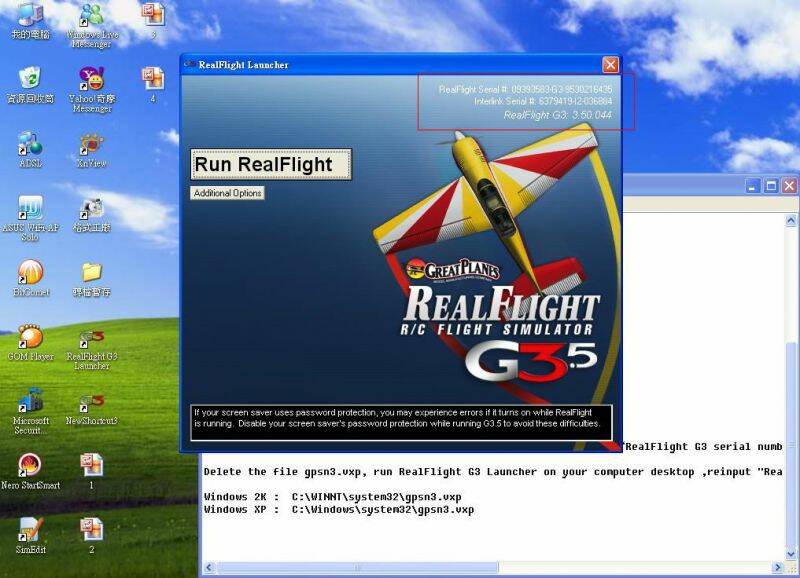Click the "RealFlight G3: 3.50.044" version text
The width and height of the screenshot is (800, 578).
coord(558,115)
